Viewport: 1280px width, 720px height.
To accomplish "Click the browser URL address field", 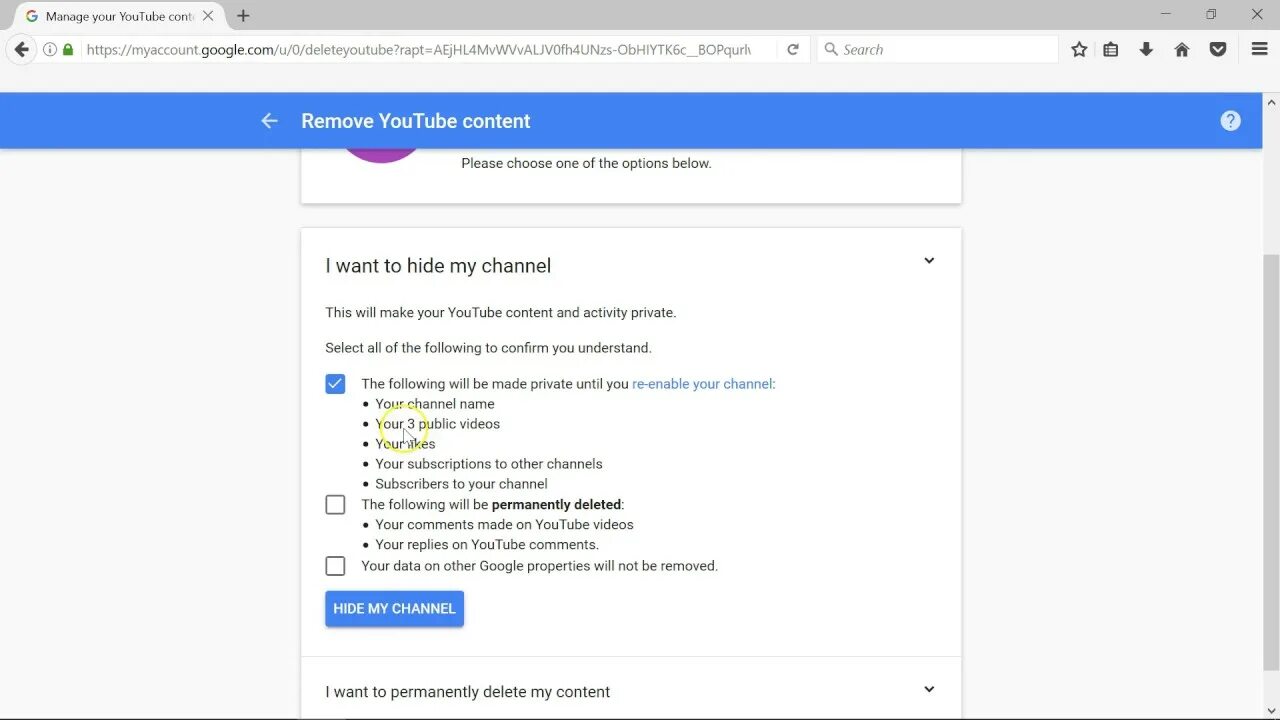I will pos(418,49).
